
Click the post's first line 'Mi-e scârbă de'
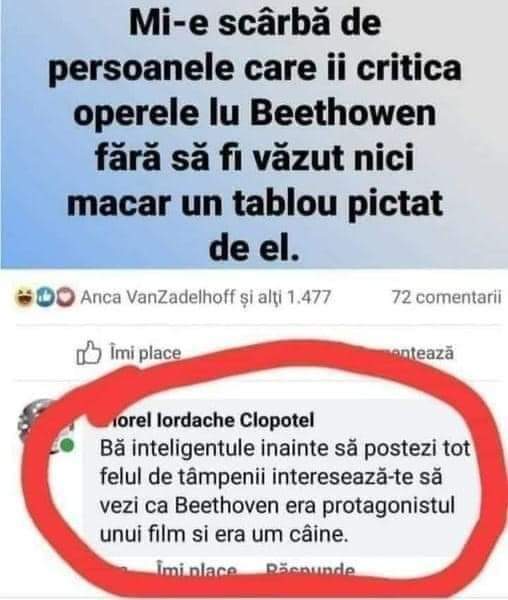tap(255, 22)
